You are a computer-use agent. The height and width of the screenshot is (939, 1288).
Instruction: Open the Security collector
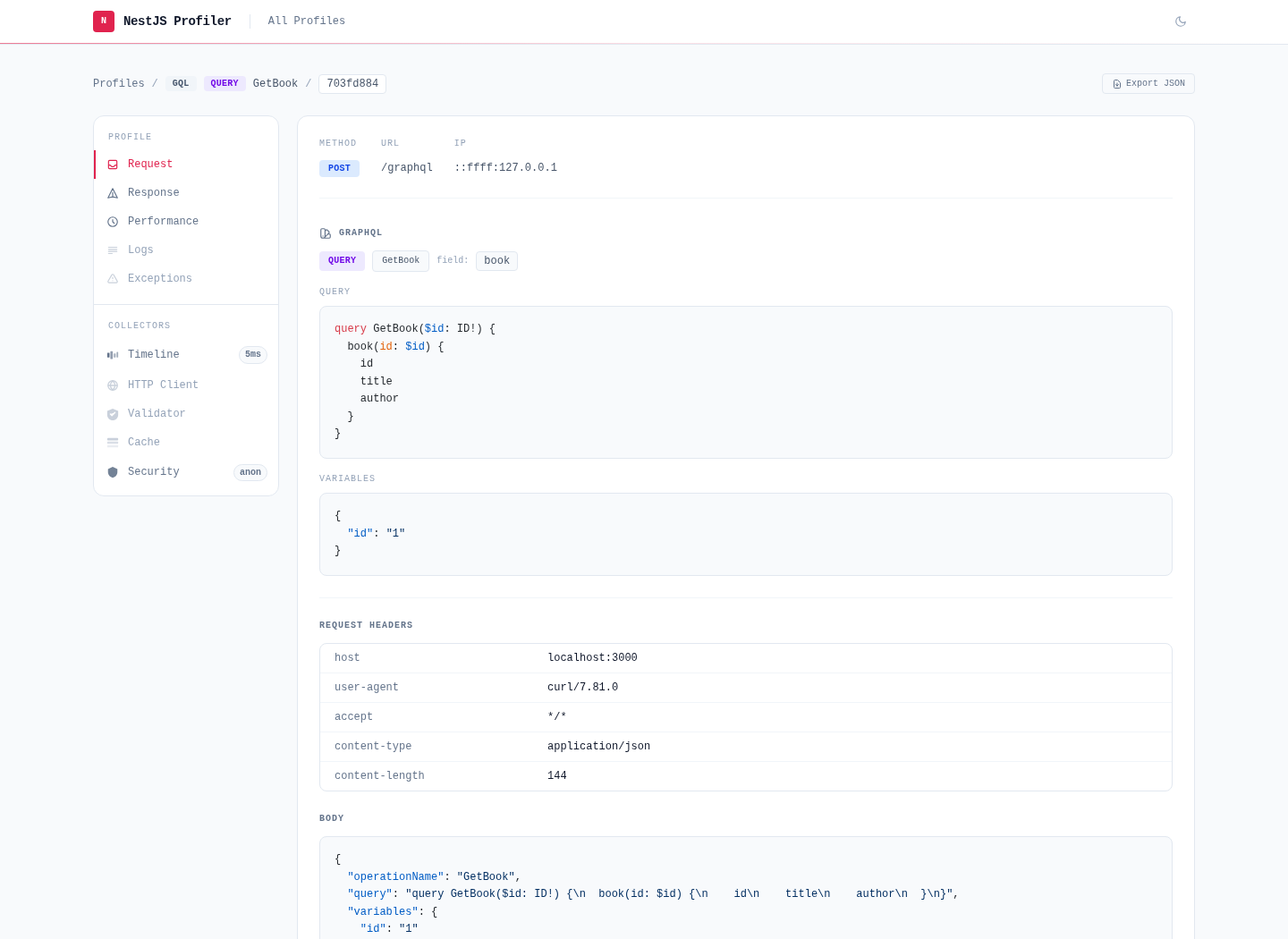pos(186,472)
